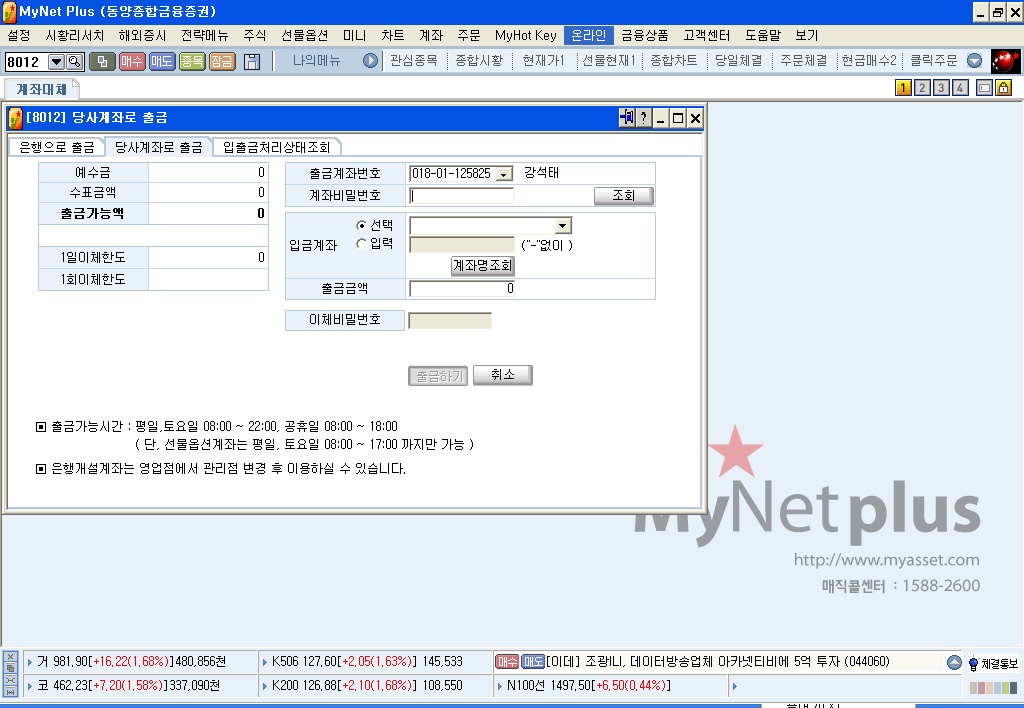Click the round up-arrow icon beside the news ticker
The width and height of the screenshot is (1024, 708).
pos(954,662)
